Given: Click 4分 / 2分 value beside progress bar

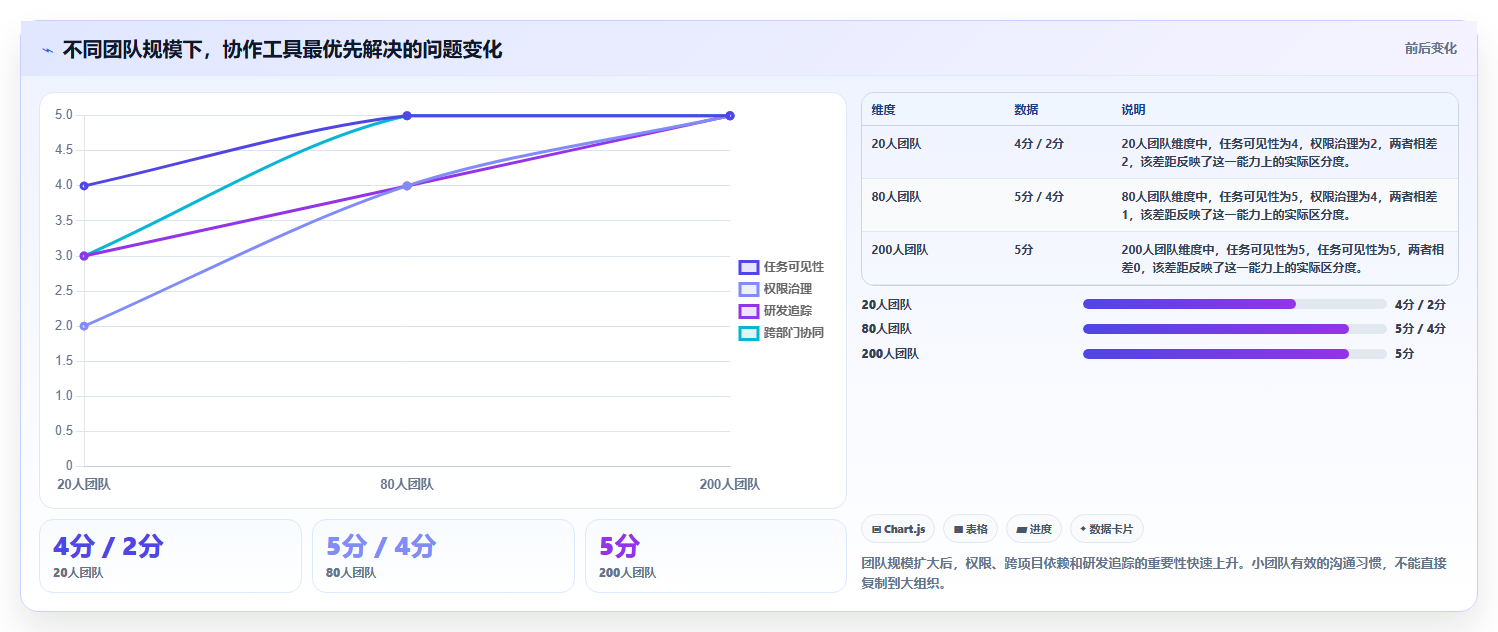Looking at the screenshot, I should coord(1420,304).
